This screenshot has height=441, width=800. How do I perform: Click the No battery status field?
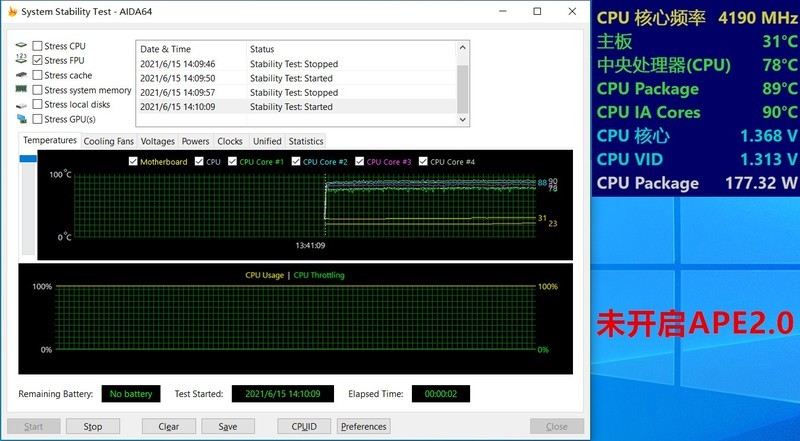[x=131, y=394]
